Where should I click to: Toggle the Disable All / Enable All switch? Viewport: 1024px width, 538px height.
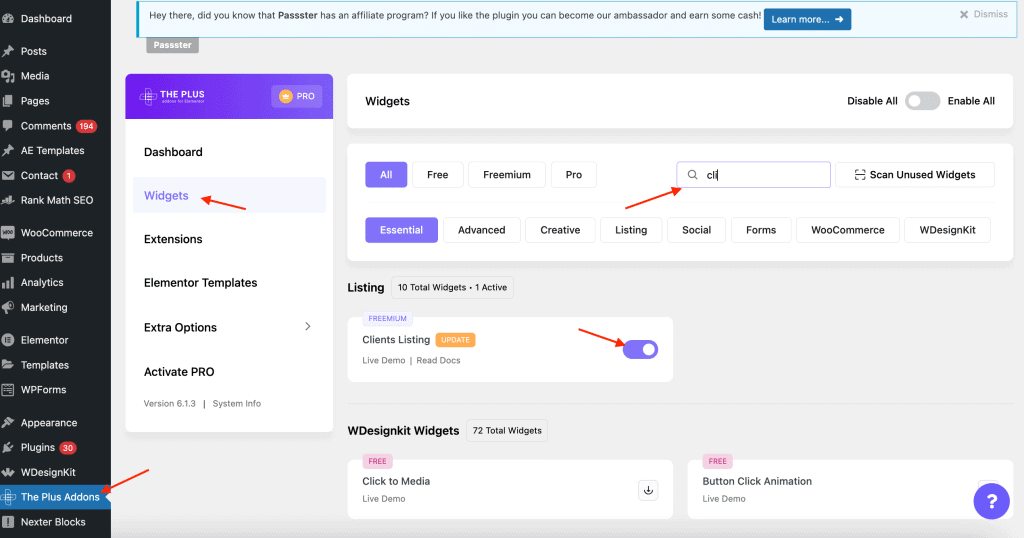922,101
